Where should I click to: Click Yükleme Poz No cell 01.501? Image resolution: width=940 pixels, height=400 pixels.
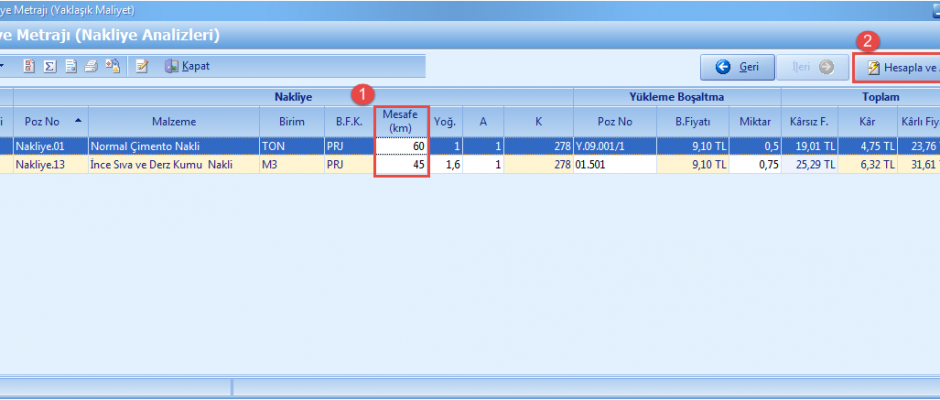pyautogui.click(x=614, y=164)
